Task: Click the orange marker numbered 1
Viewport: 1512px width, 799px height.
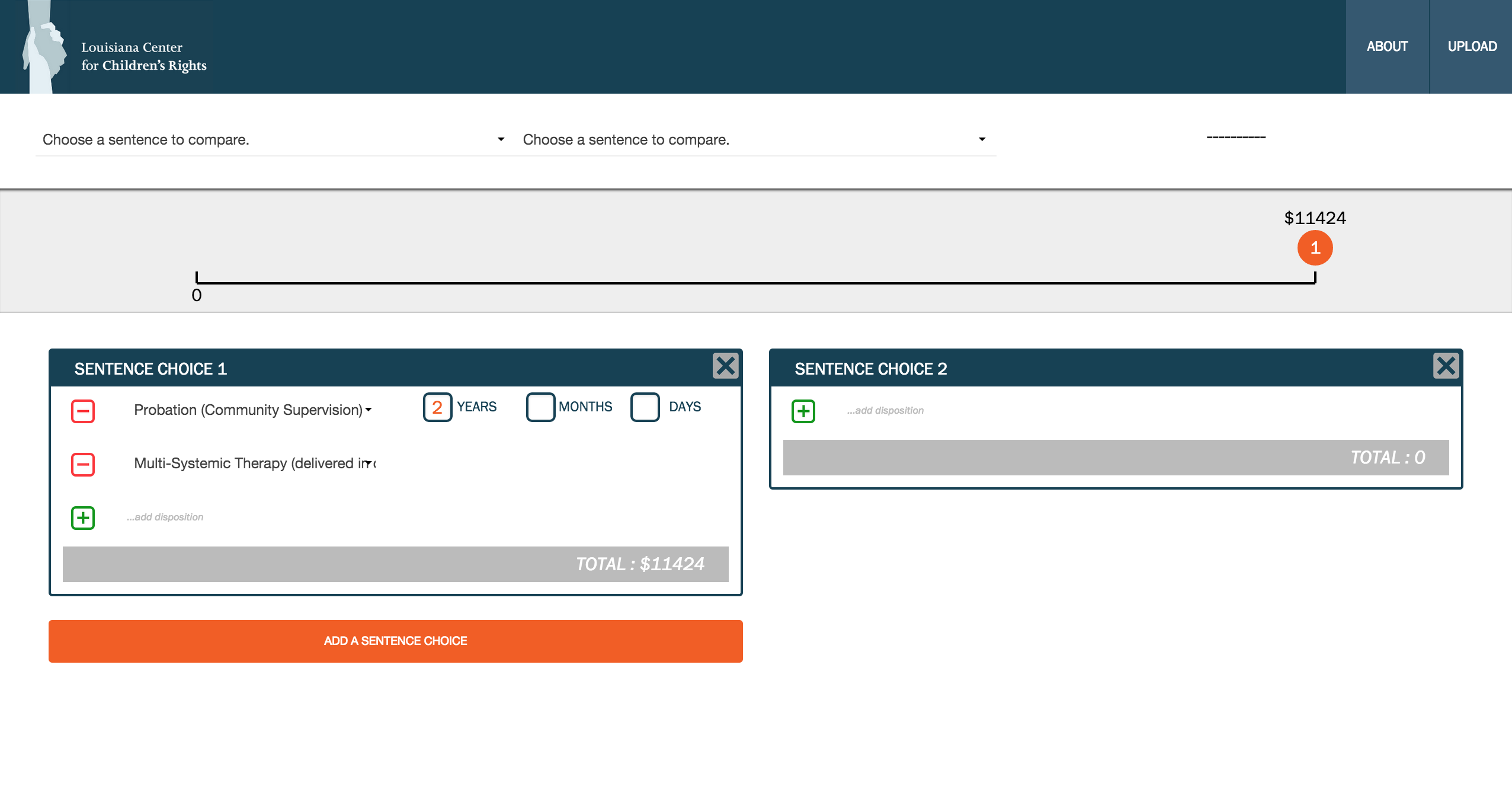Action: pos(1315,248)
